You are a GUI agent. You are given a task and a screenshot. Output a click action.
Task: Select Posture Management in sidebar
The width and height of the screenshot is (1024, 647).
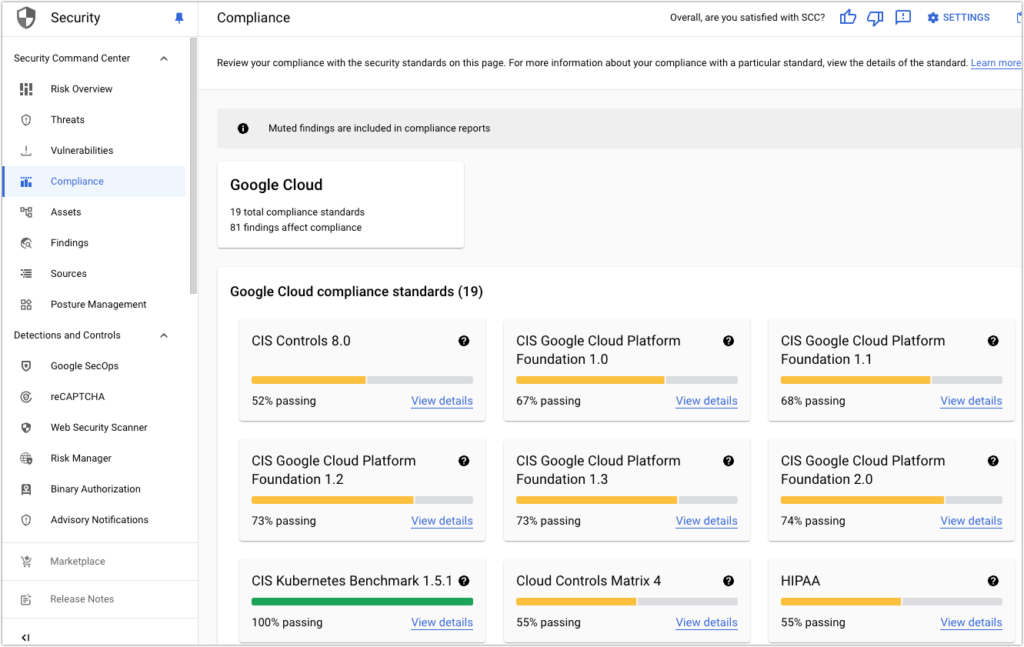99,304
